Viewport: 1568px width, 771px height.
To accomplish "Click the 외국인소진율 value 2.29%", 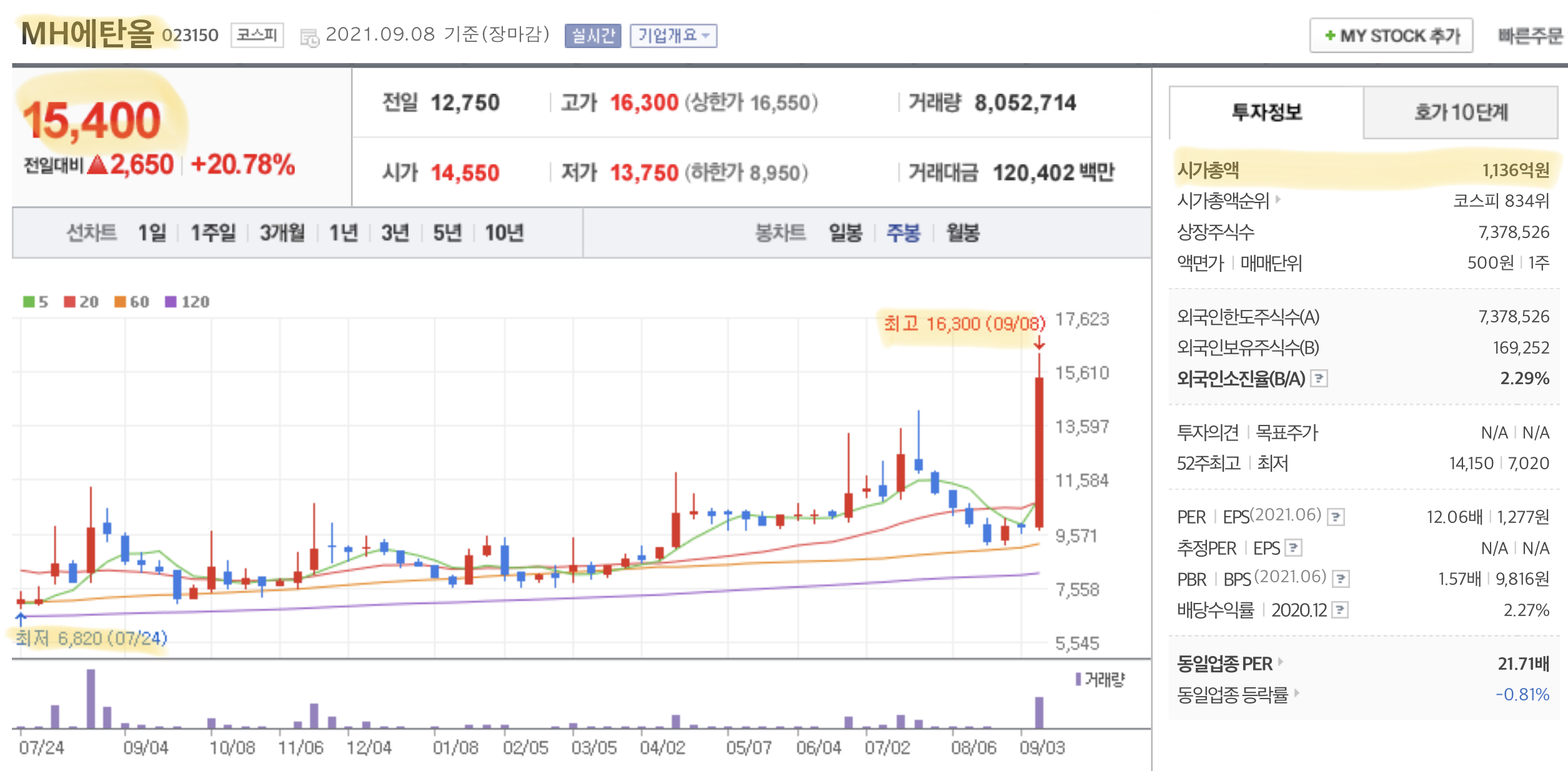I will 1525,379.
